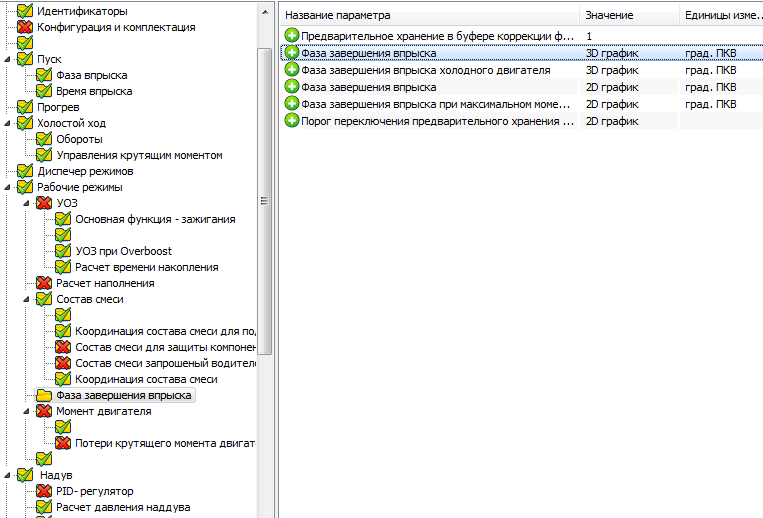Collapse the Холостой ход tree node
The height and width of the screenshot is (518, 763).
pyautogui.click(x=9, y=123)
